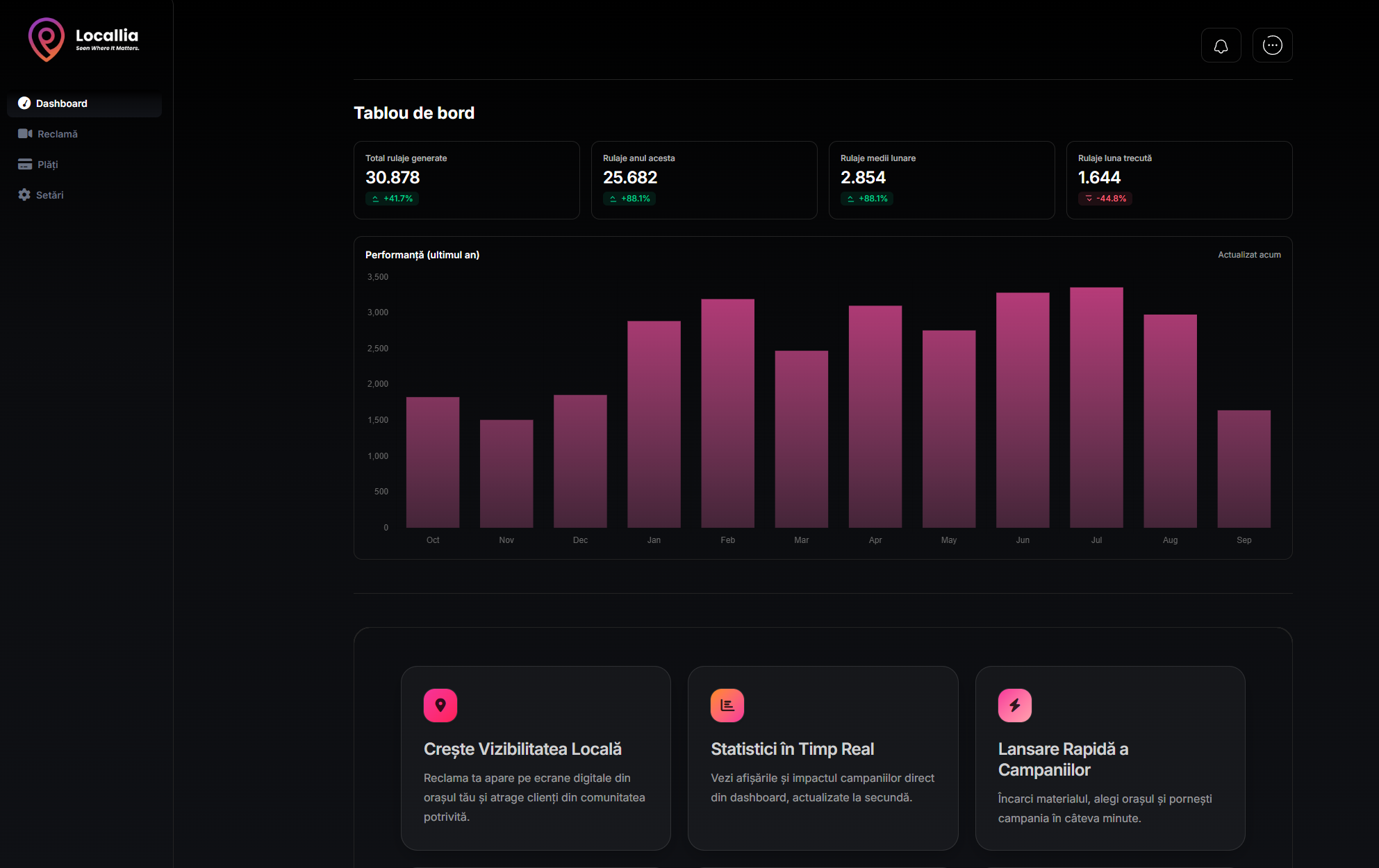Open the notifications bell icon
The height and width of the screenshot is (868, 1379).
point(1221,44)
